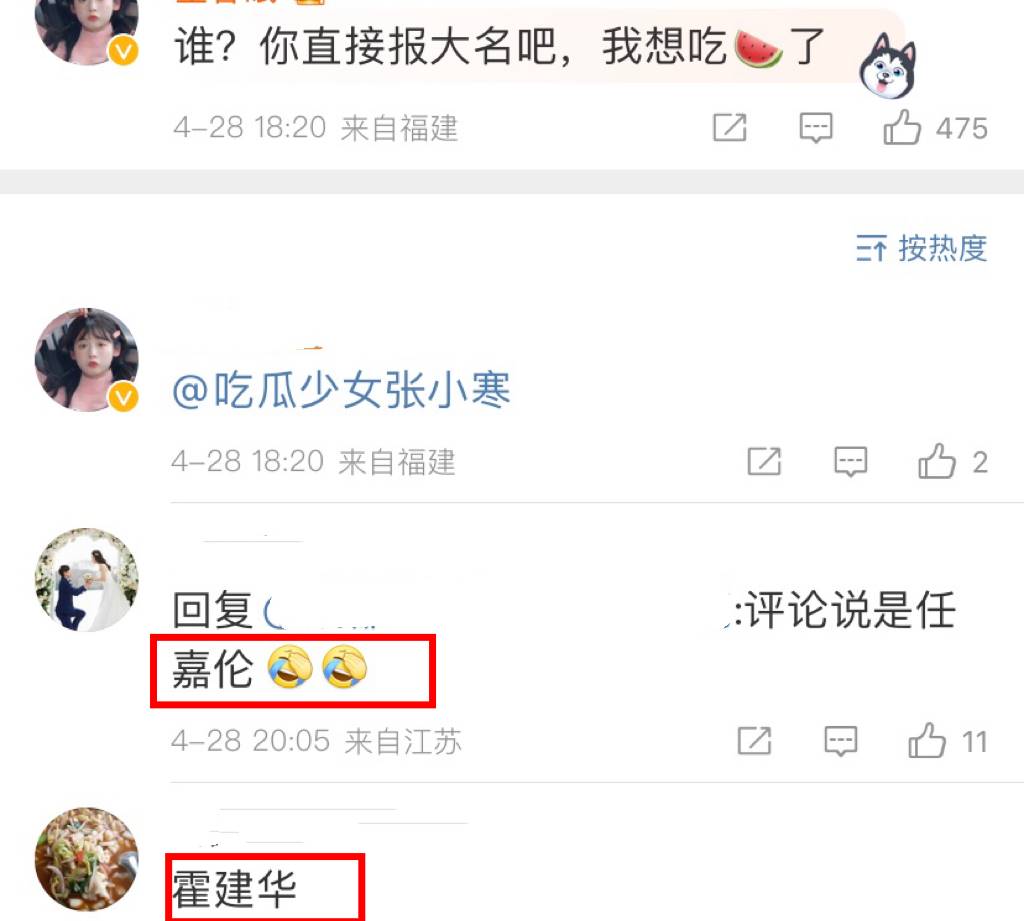The width and height of the screenshot is (1024, 921).
Task: Like the comment with 11 likes
Action: (x=927, y=741)
